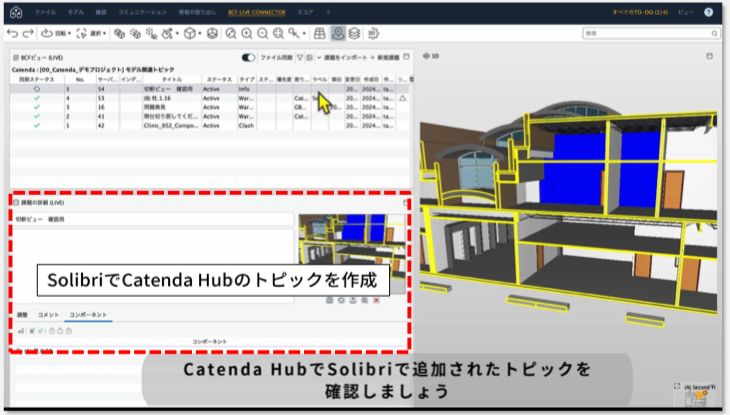Select the Zoom In magnifier tool
The image size is (730, 415).
(x=246, y=33)
